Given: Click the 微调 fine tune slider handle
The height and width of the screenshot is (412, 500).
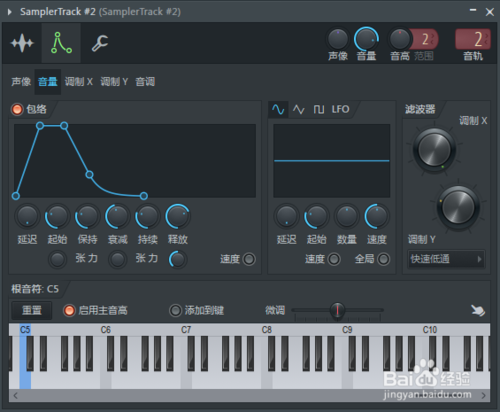Looking at the screenshot, I should (337, 310).
